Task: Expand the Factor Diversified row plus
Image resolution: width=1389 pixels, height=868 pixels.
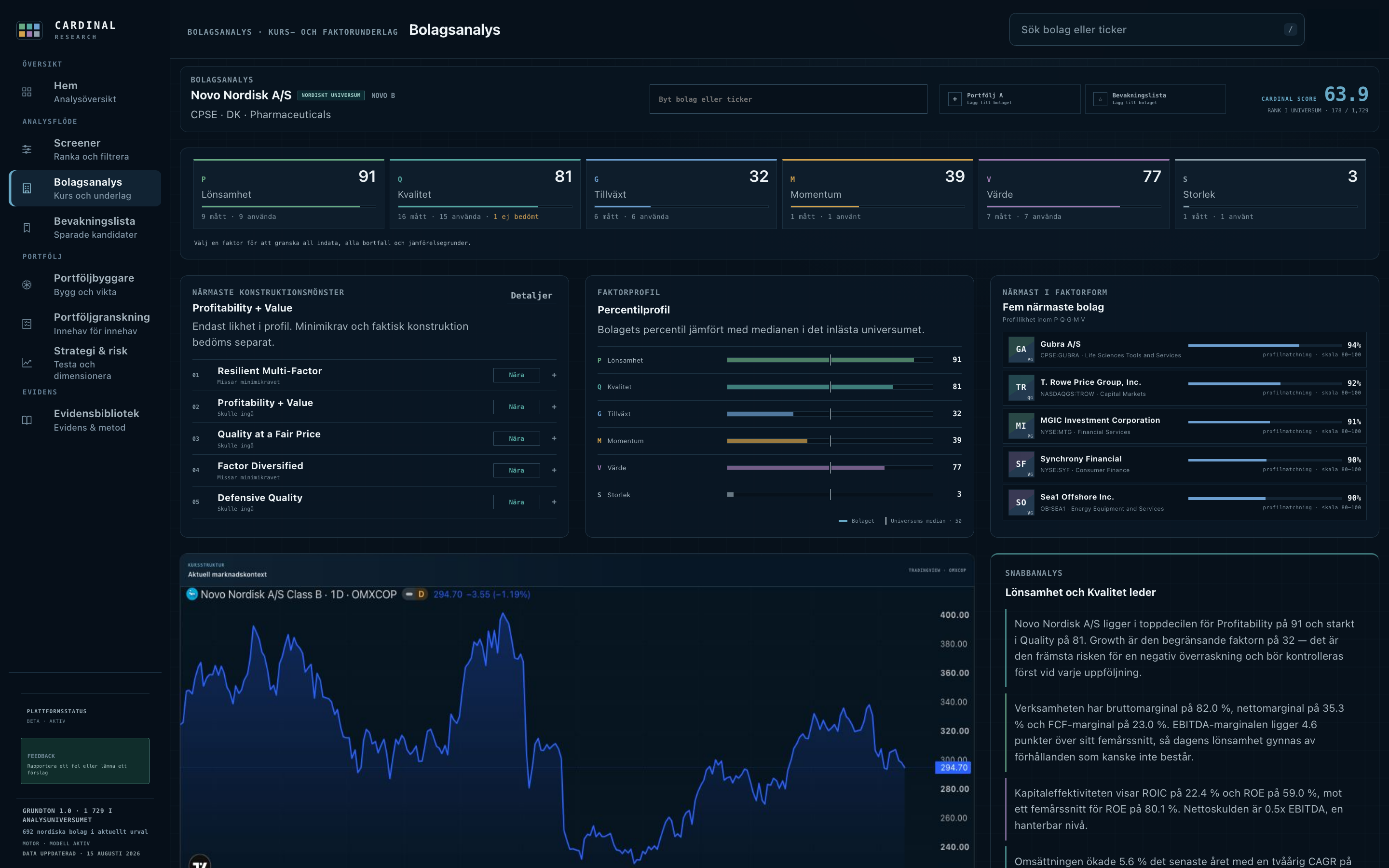Action: coord(554,470)
